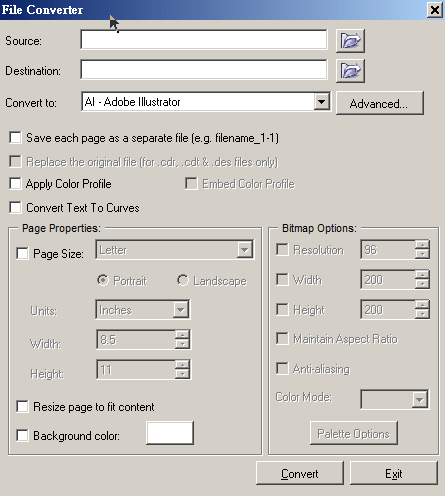Open the Convert to format dropdown
The width and height of the screenshot is (445, 496).
pos(322,102)
